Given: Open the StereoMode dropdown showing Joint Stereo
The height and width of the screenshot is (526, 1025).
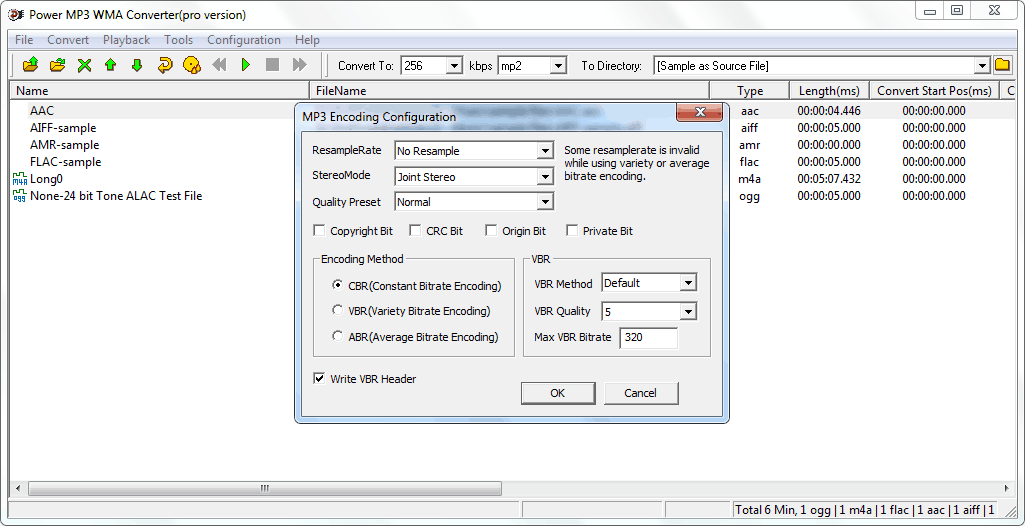Looking at the screenshot, I should 545,176.
